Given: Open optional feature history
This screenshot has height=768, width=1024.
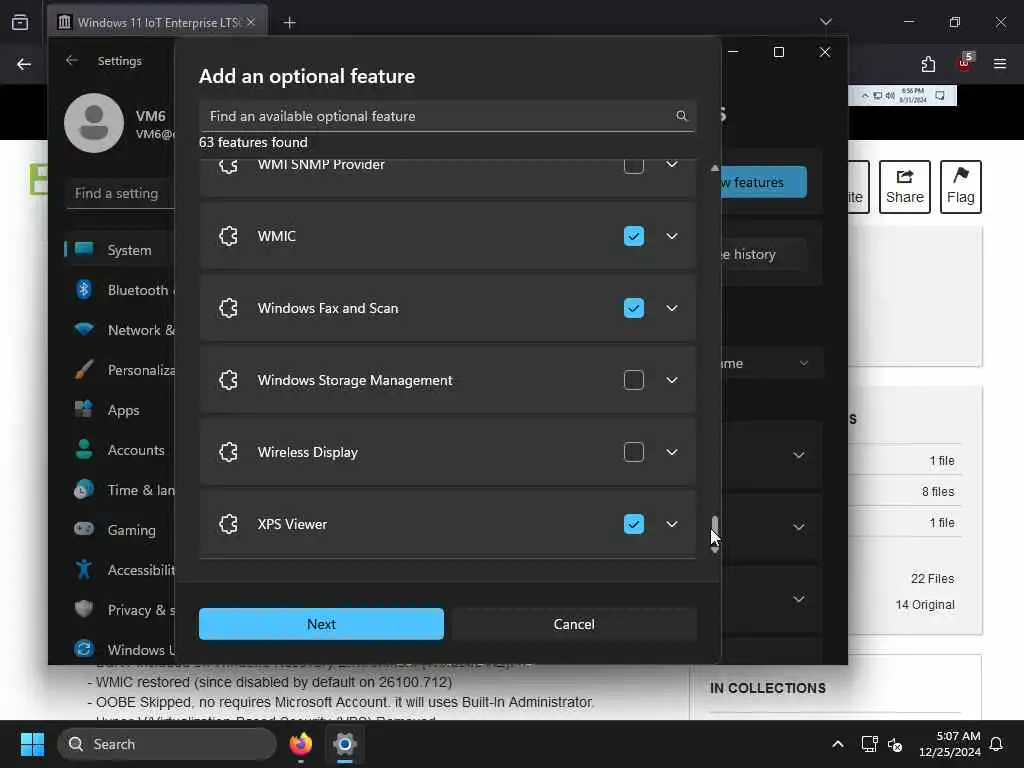Looking at the screenshot, I should [763, 254].
